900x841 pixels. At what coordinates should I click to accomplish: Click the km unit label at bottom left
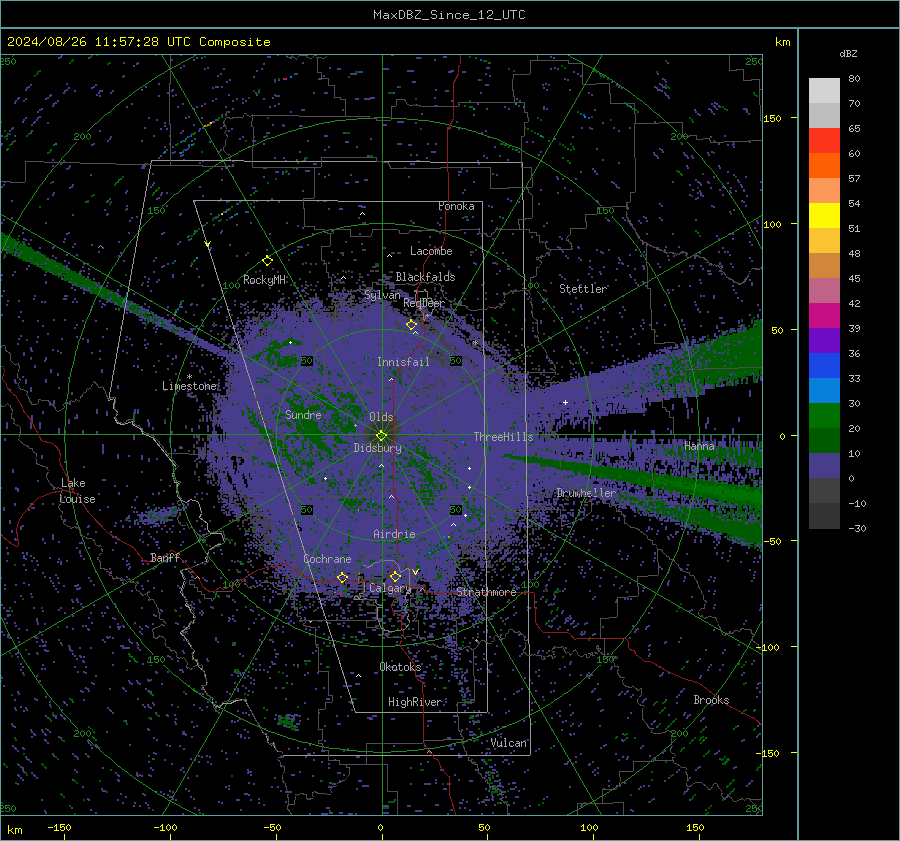14,830
